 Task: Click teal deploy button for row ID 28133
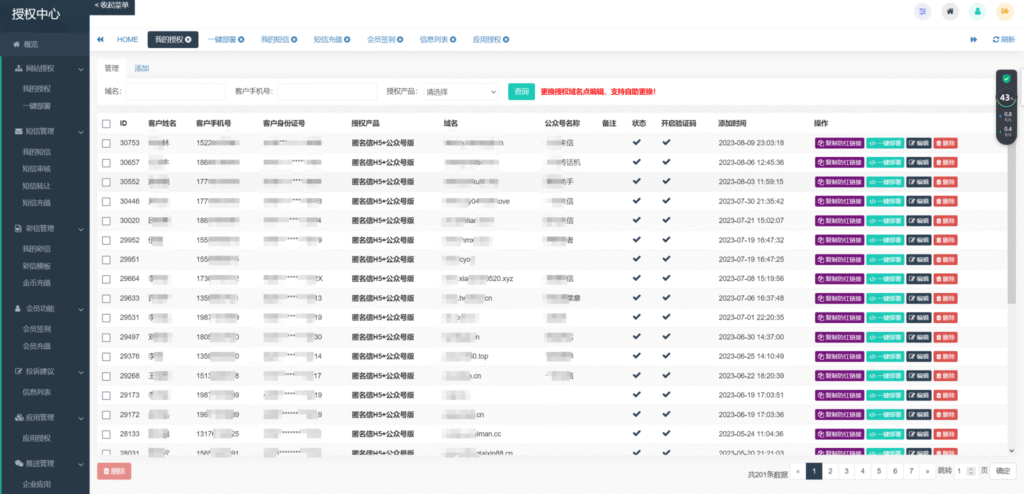click(885, 433)
